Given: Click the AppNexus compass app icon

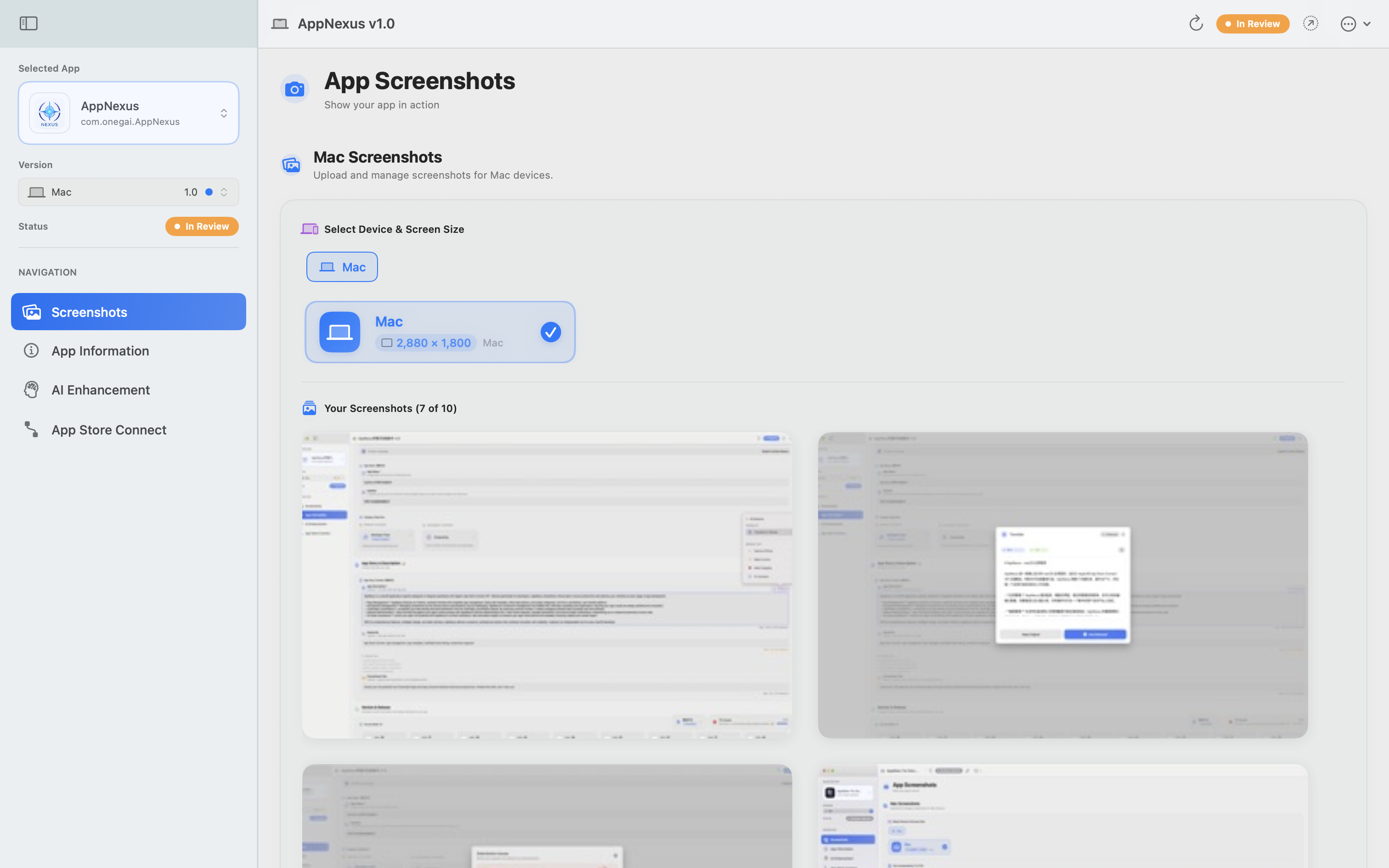Looking at the screenshot, I should pyautogui.click(x=50, y=113).
